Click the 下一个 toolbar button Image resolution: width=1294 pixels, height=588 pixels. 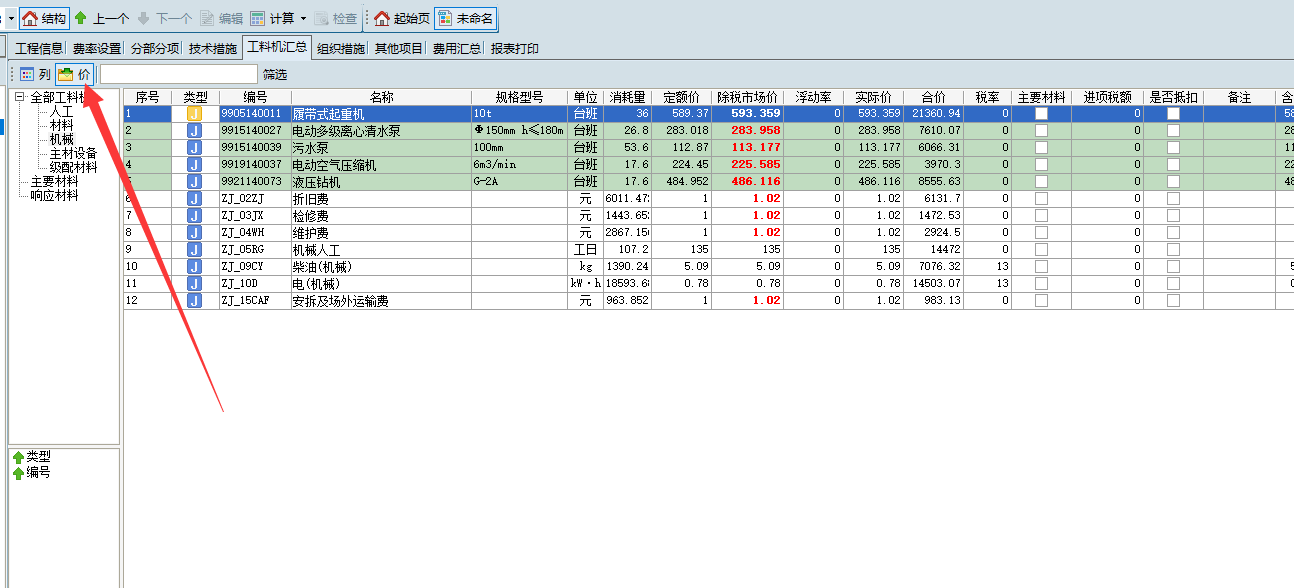click(165, 18)
